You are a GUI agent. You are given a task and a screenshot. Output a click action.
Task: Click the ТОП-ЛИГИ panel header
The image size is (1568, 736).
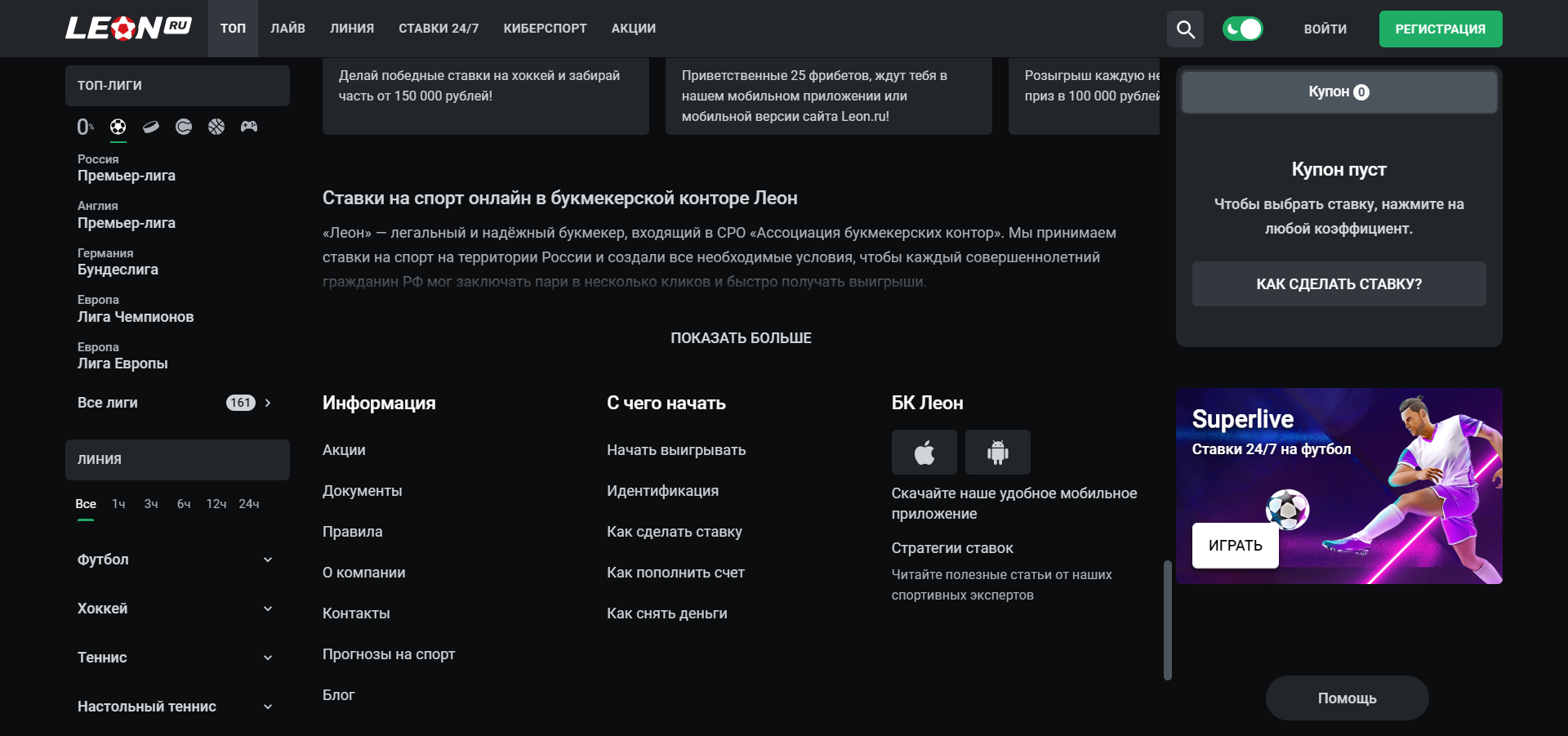pyautogui.click(x=177, y=86)
